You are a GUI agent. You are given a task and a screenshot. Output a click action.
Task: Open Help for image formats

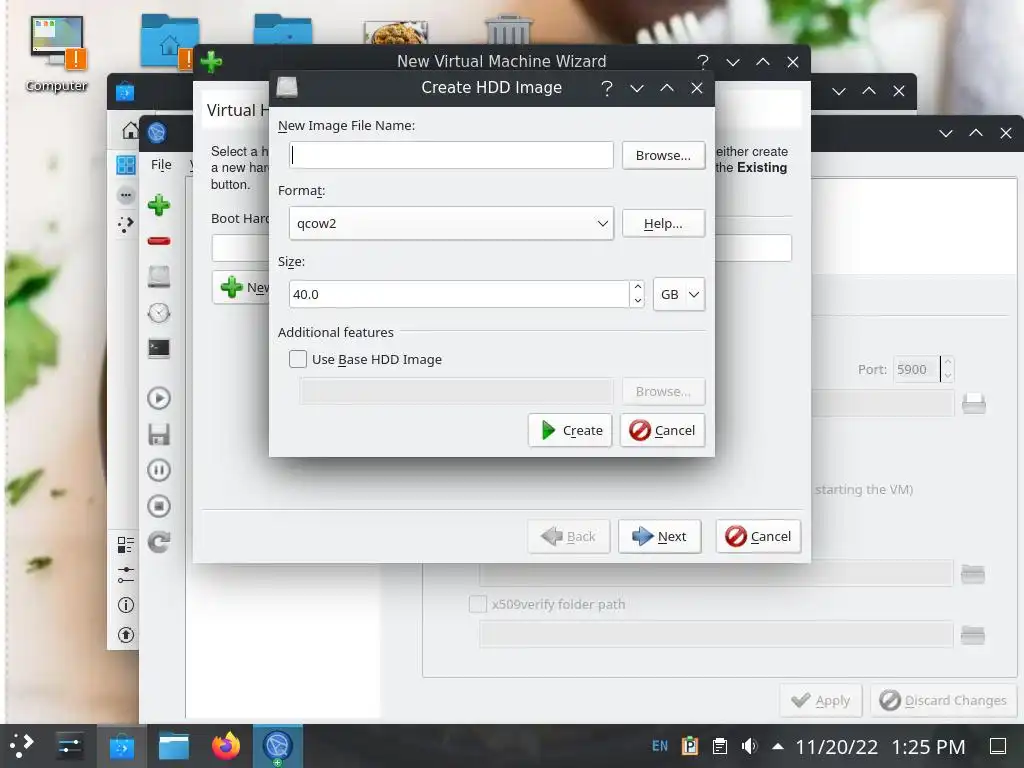pos(663,223)
